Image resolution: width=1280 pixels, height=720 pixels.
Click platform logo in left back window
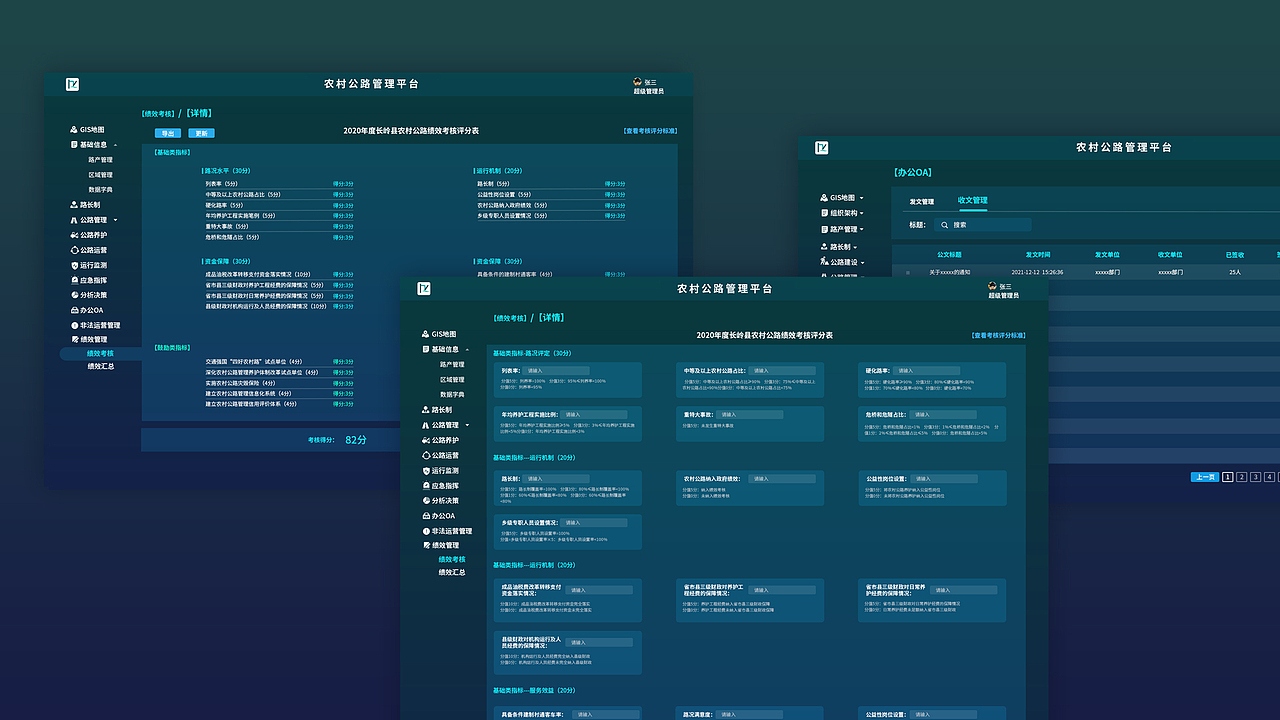point(72,85)
